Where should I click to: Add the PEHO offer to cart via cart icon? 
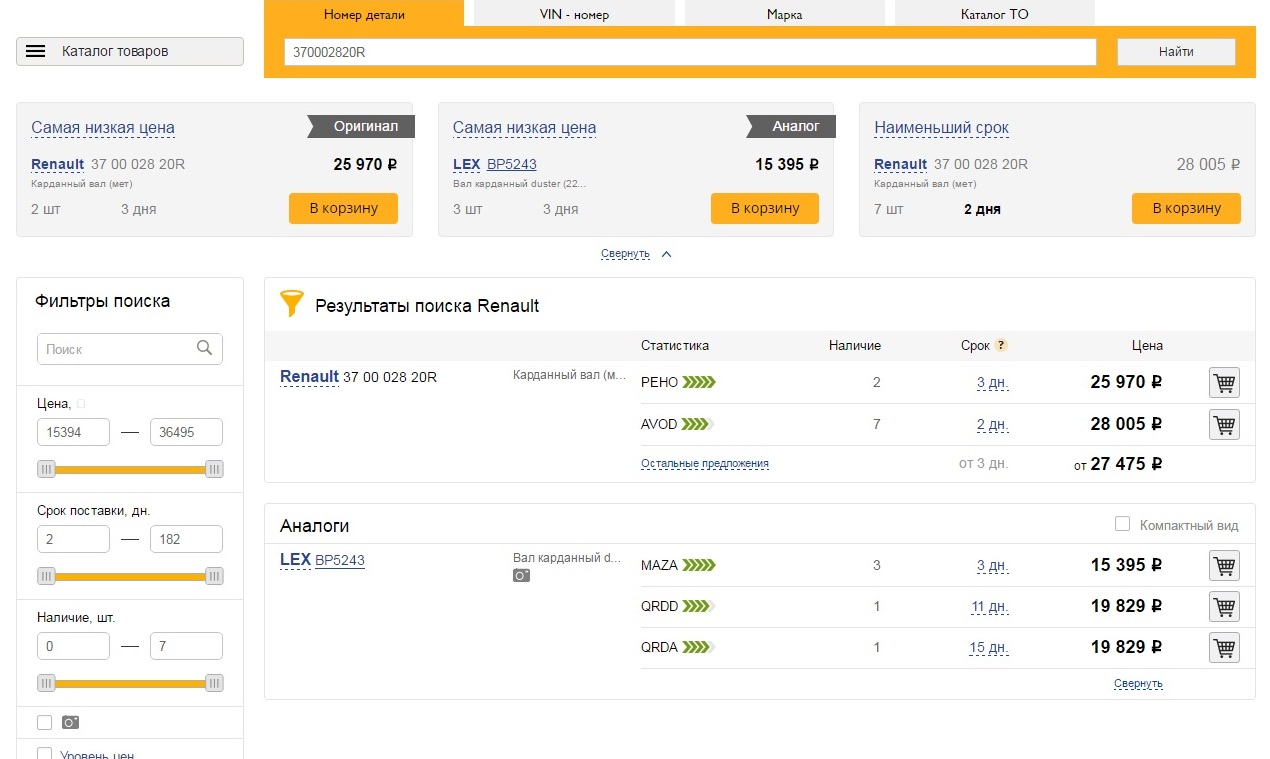(1224, 382)
